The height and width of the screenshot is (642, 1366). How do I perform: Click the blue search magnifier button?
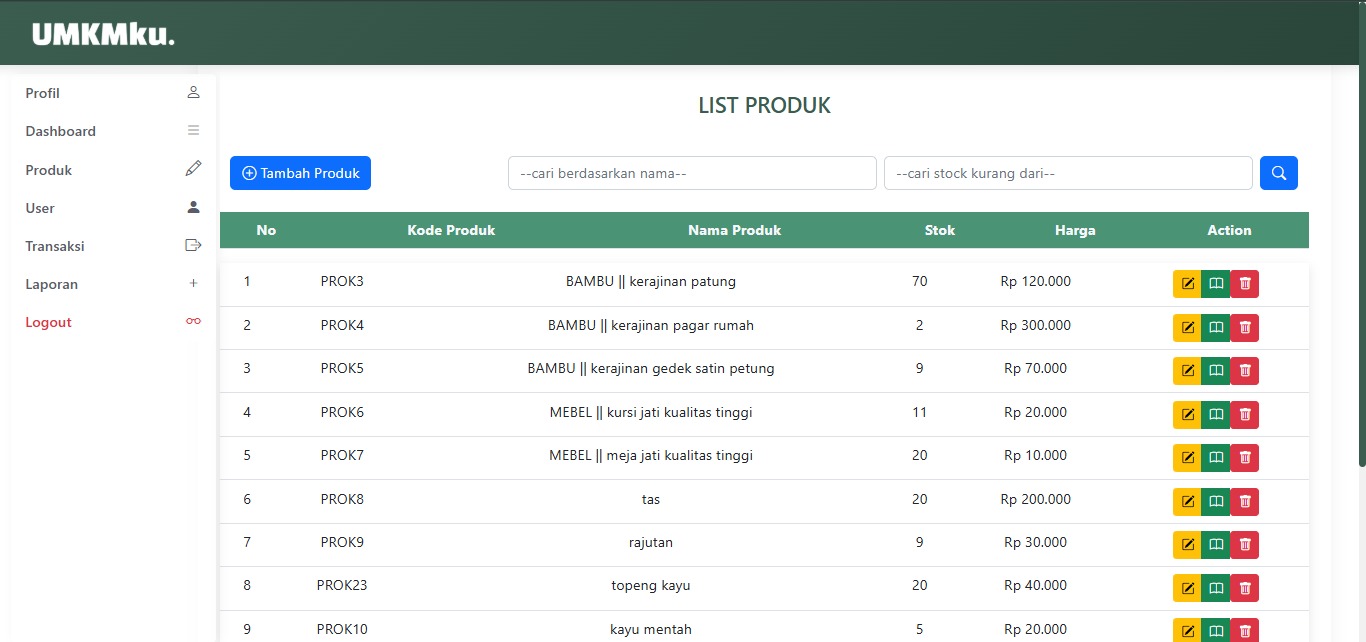click(x=1278, y=173)
